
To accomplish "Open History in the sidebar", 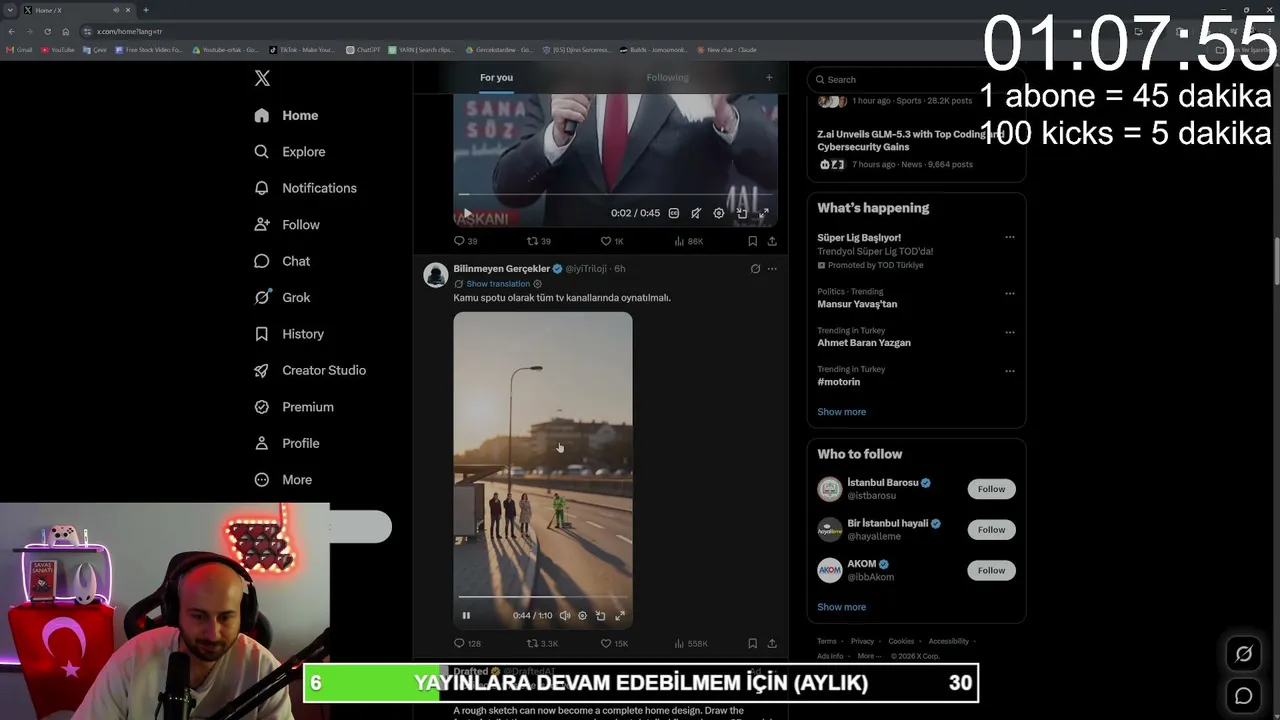I will [x=289, y=334].
